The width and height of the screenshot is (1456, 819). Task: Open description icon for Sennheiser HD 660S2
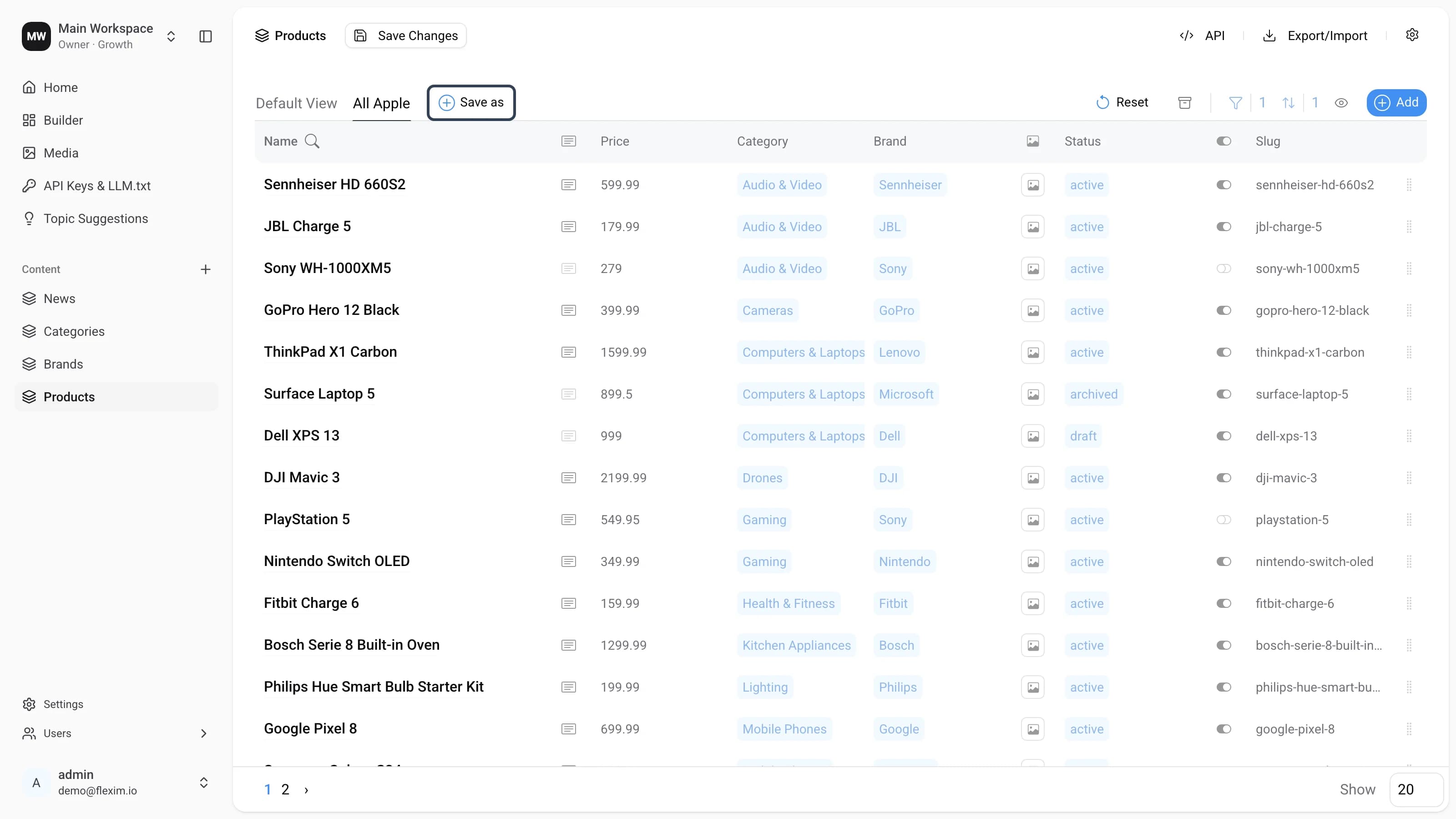tap(569, 185)
